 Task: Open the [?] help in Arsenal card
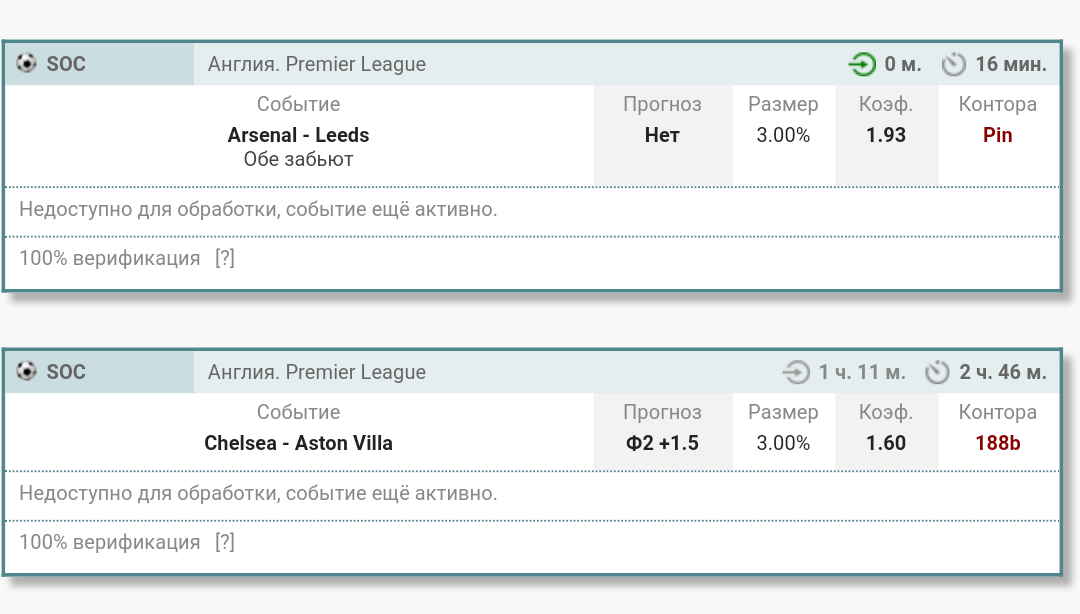coord(225,258)
